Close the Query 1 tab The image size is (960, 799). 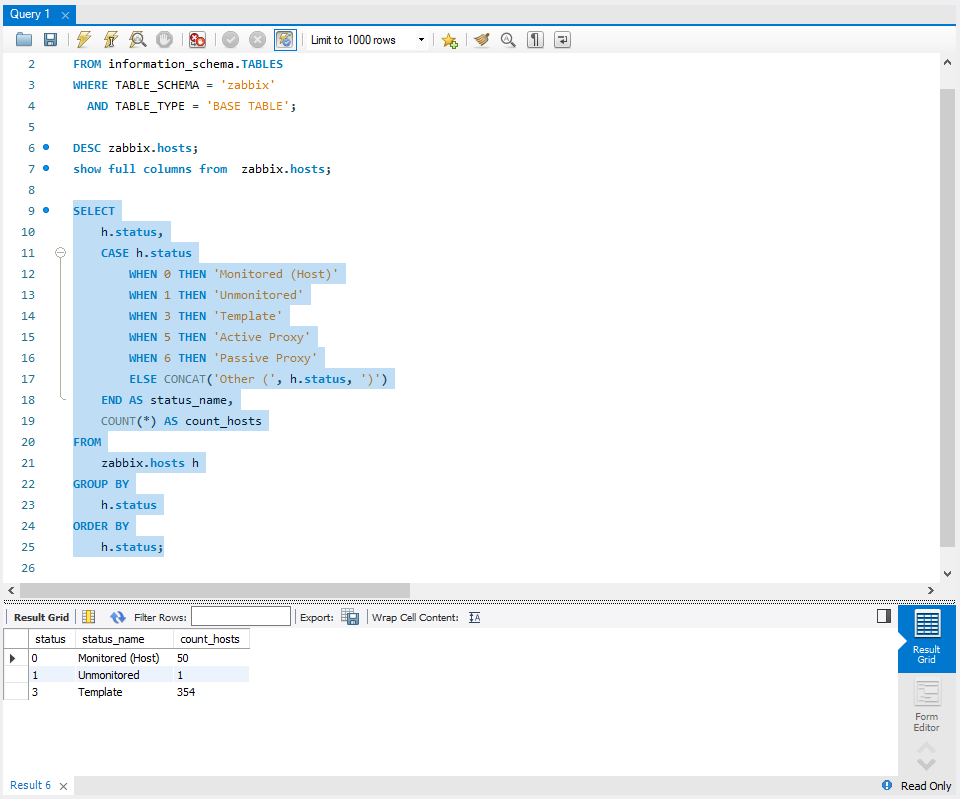click(66, 15)
